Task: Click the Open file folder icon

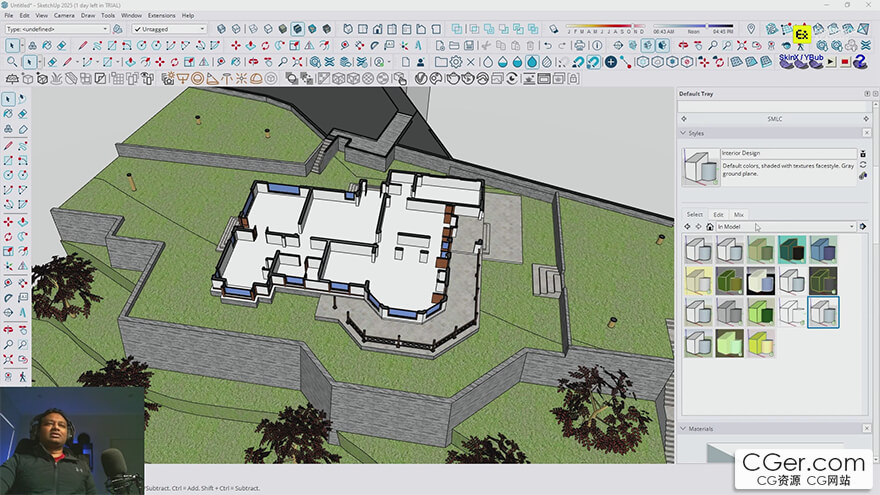Action: (x=454, y=45)
